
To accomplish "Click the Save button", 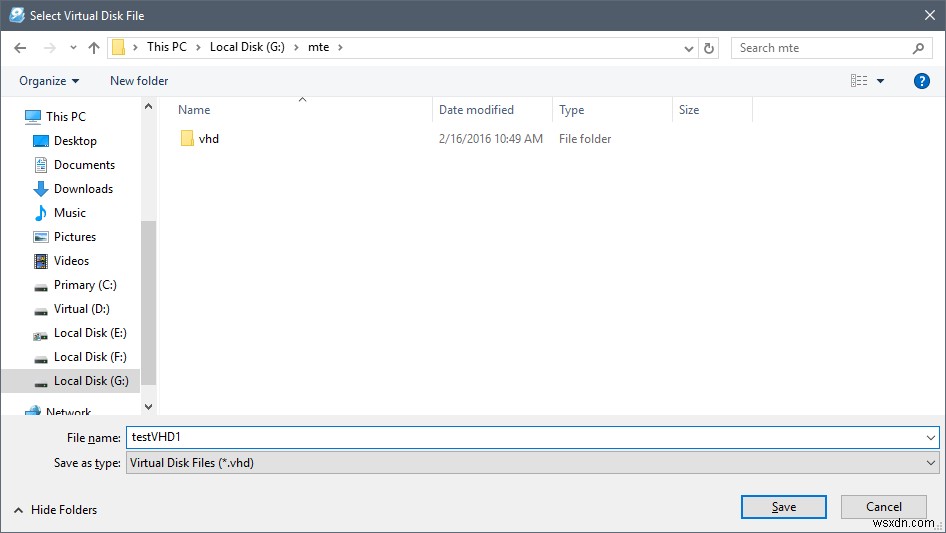I will click(784, 507).
